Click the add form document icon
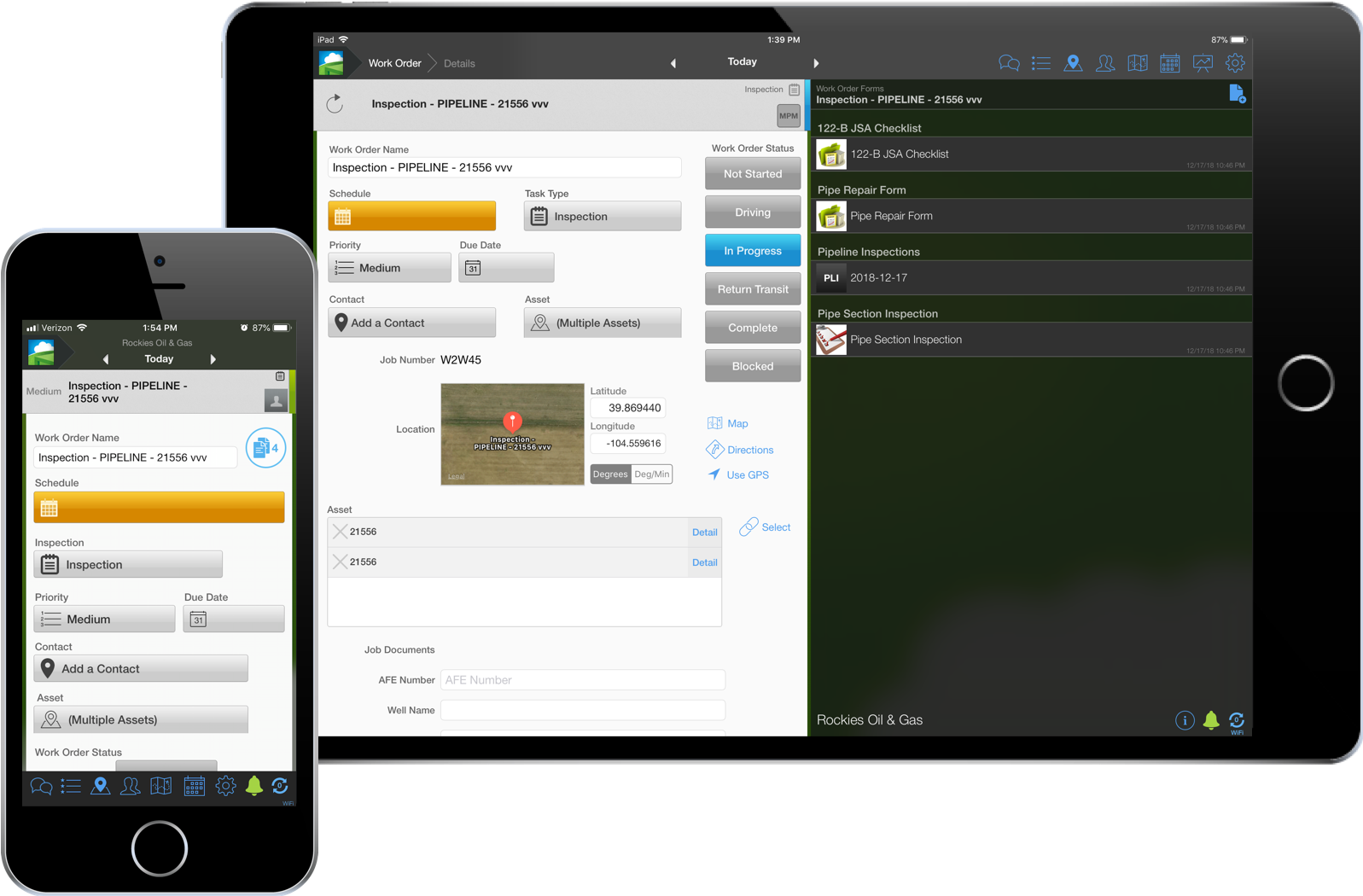 [1237, 94]
